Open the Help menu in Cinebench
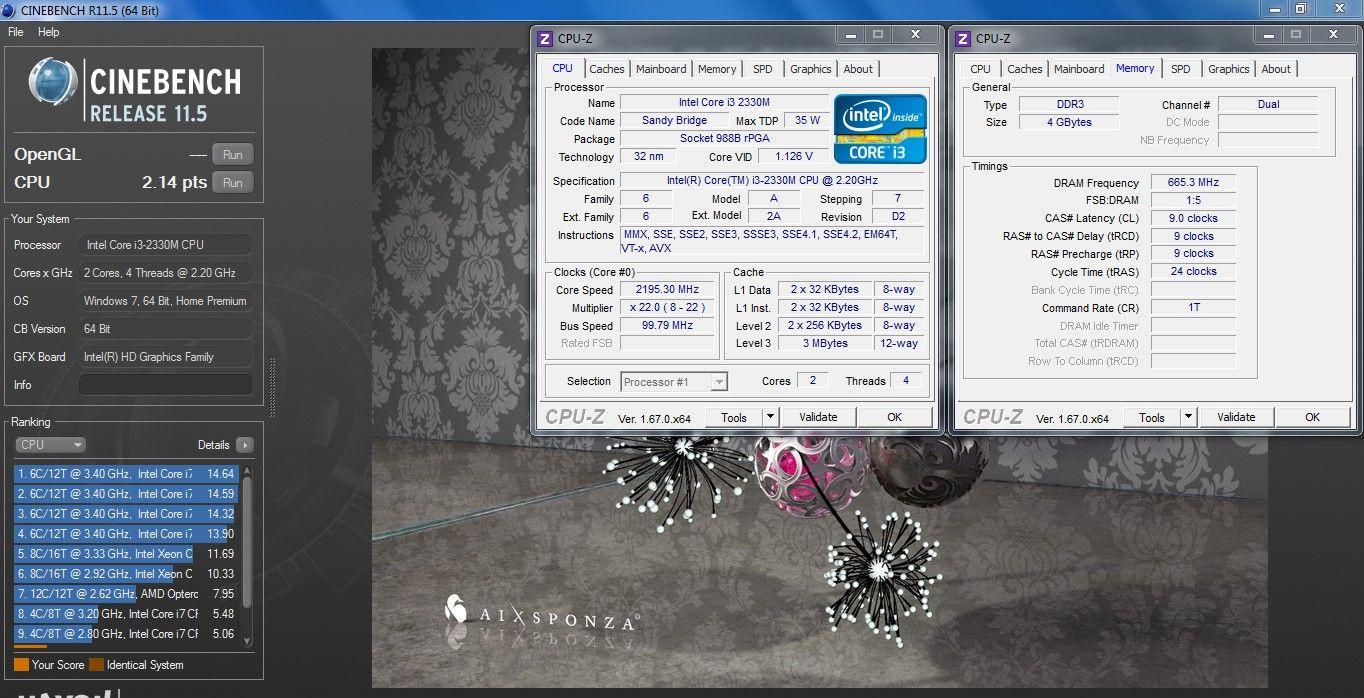1364x698 pixels. (x=49, y=32)
